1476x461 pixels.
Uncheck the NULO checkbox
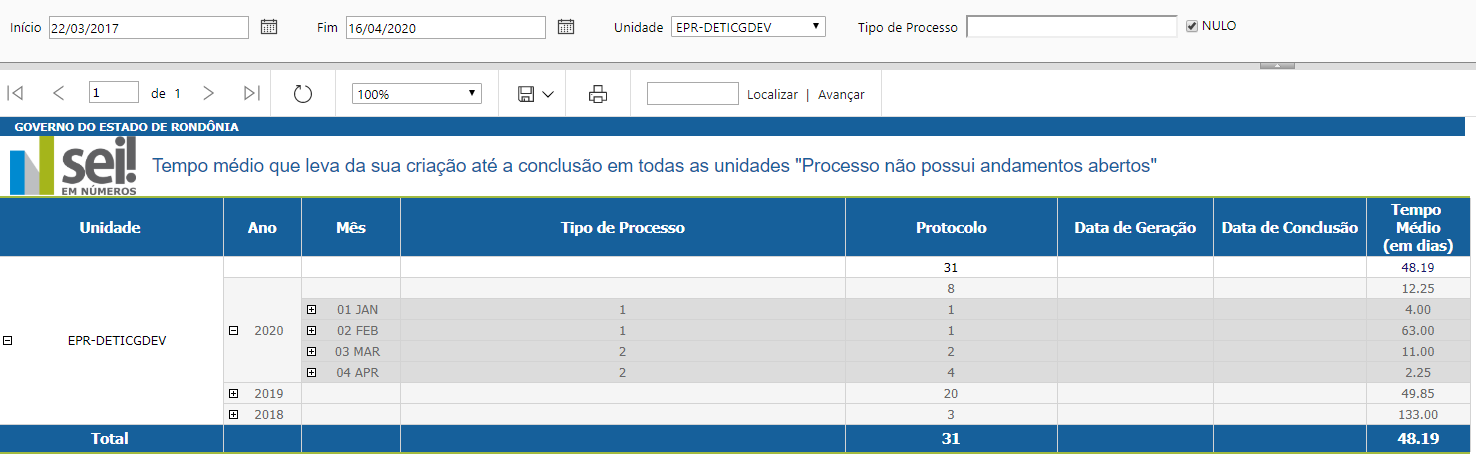click(1191, 26)
